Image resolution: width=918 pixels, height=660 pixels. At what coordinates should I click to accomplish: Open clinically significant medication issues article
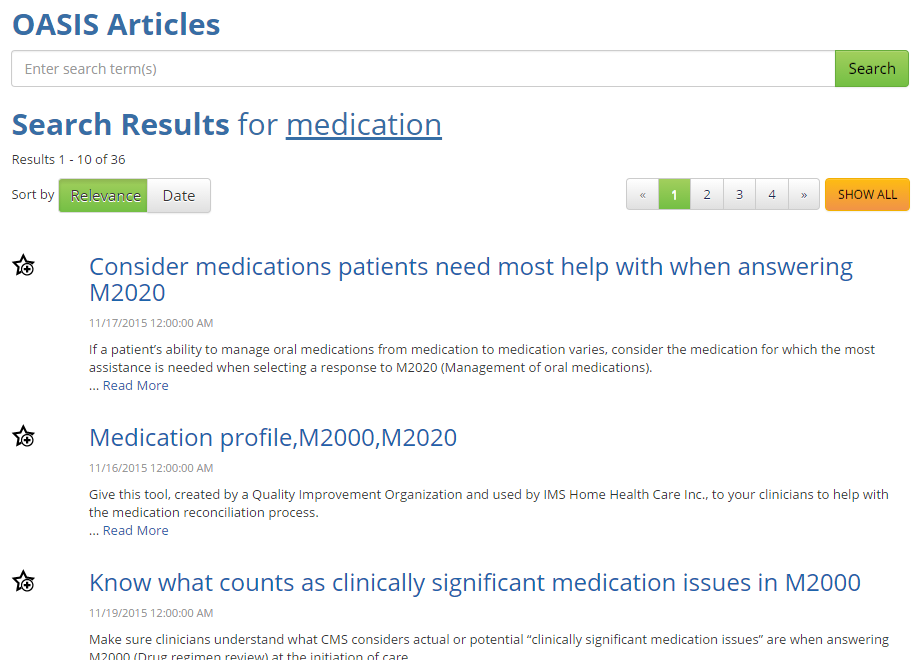474,583
